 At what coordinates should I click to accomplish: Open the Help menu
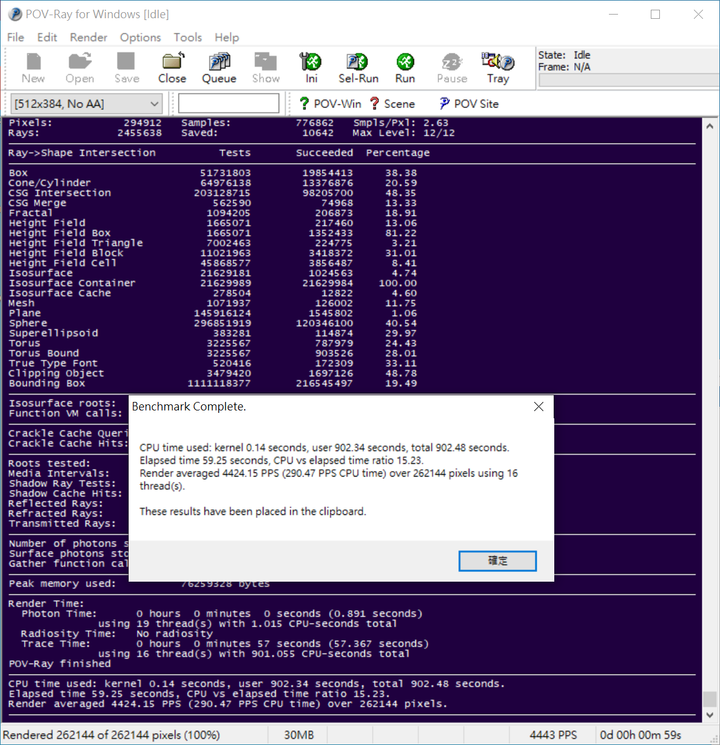point(227,37)
